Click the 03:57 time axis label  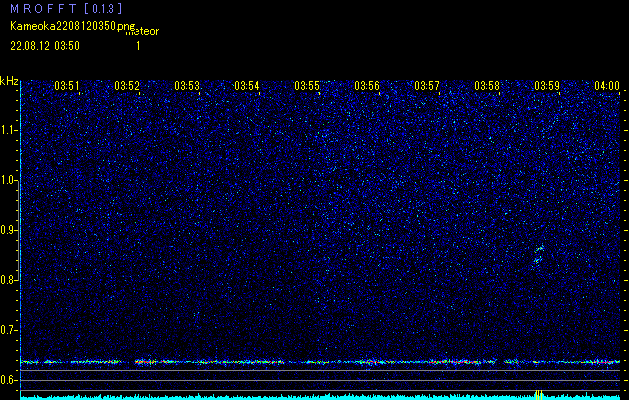click(427, 85)
